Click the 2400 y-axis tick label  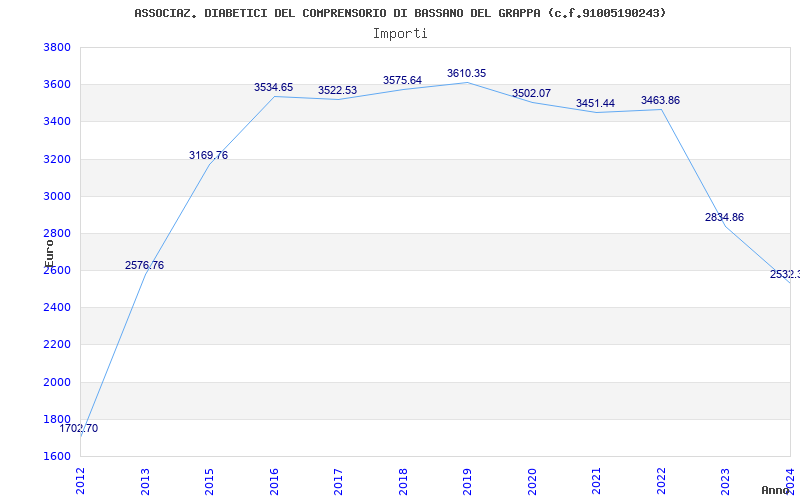pyautogui.click(x=57, y=308)
